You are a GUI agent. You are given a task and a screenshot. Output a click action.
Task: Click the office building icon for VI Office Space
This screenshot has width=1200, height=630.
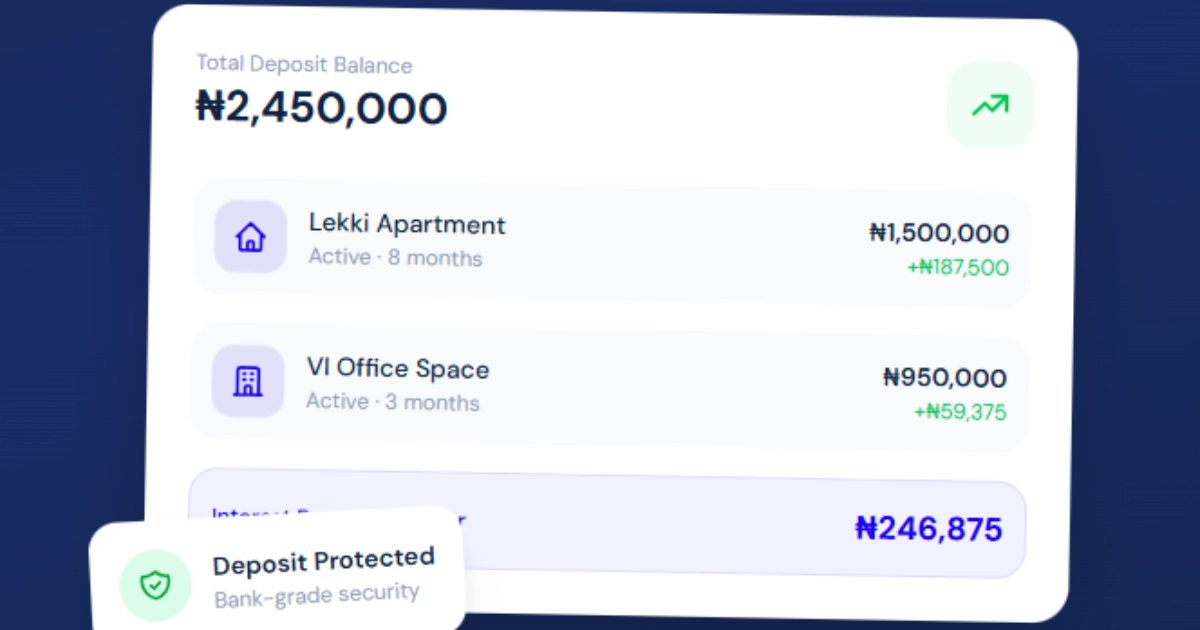248,381
